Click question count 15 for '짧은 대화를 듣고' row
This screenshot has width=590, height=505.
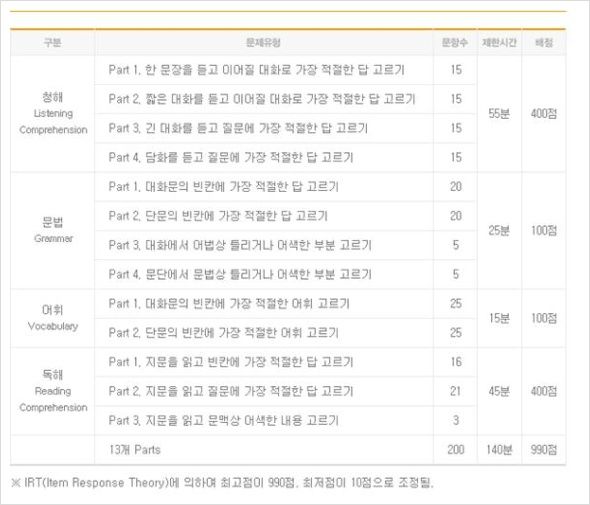tap(456, 99)
